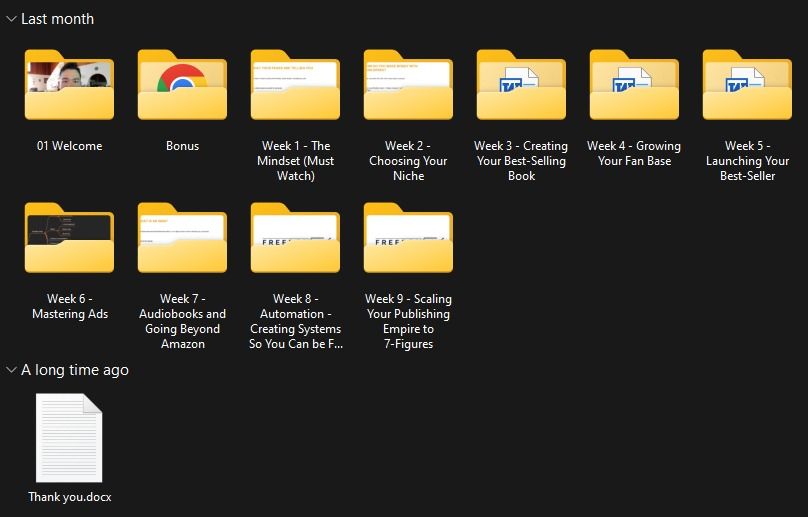The width and height of the screenshot is (808, 517).
Task: Collapse the A long time ago chevron
Action: [11, 371]
